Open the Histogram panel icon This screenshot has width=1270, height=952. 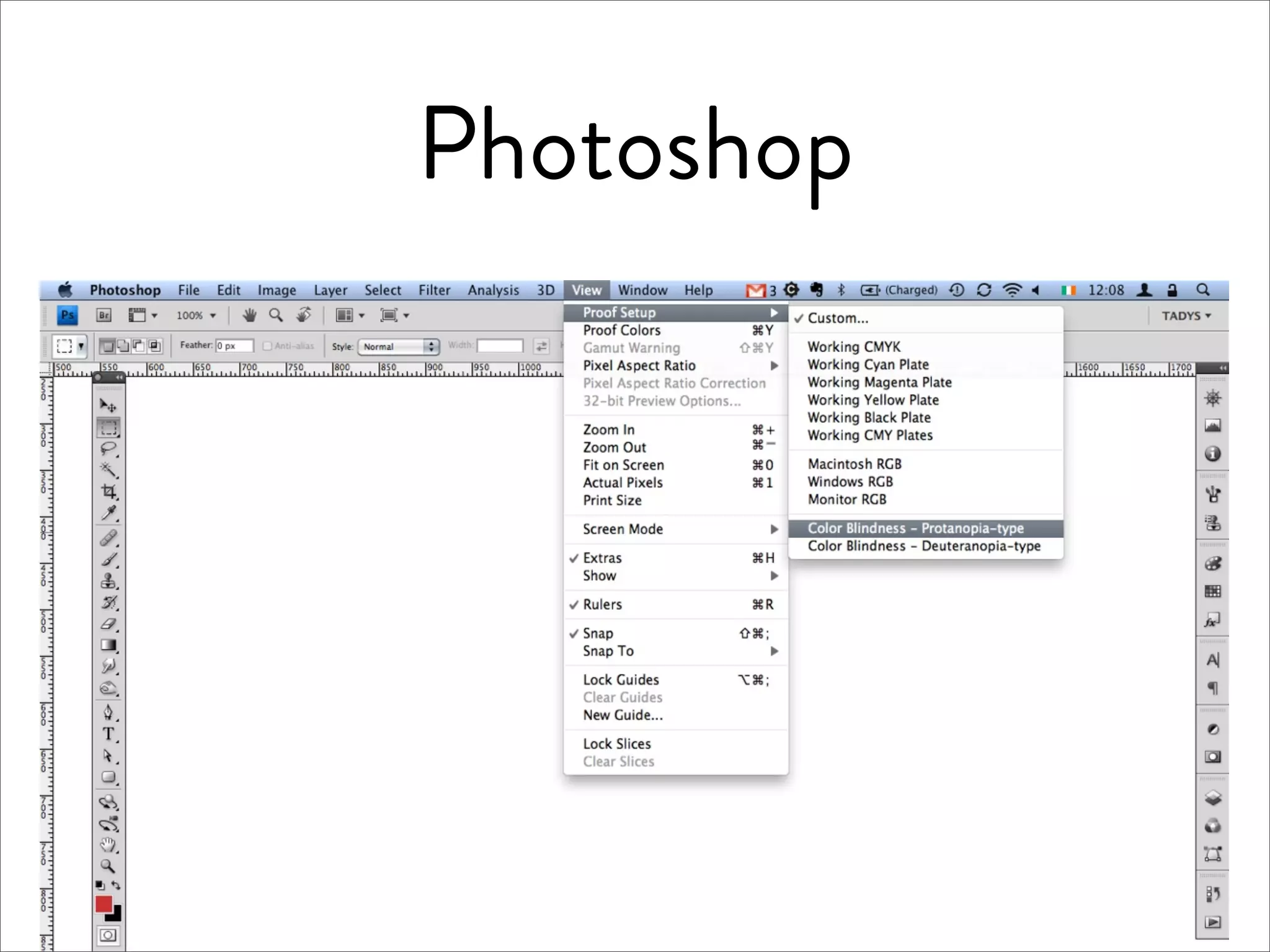[1212, 426]
